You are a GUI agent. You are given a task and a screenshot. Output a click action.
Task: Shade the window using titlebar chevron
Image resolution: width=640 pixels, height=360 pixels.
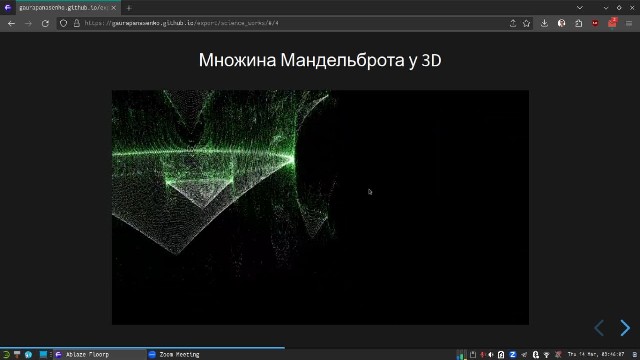(x=606, y=8)
